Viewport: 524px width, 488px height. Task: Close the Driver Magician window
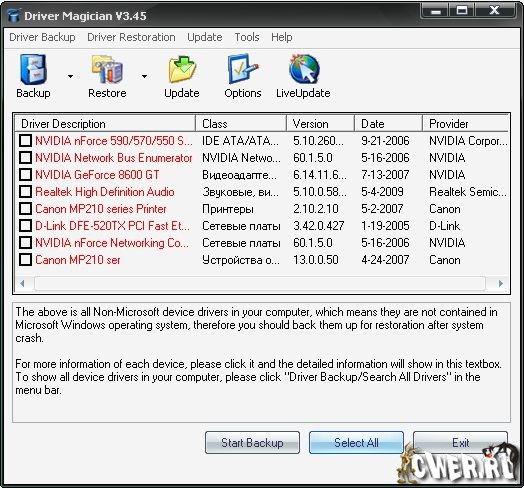tap(494, 10)
